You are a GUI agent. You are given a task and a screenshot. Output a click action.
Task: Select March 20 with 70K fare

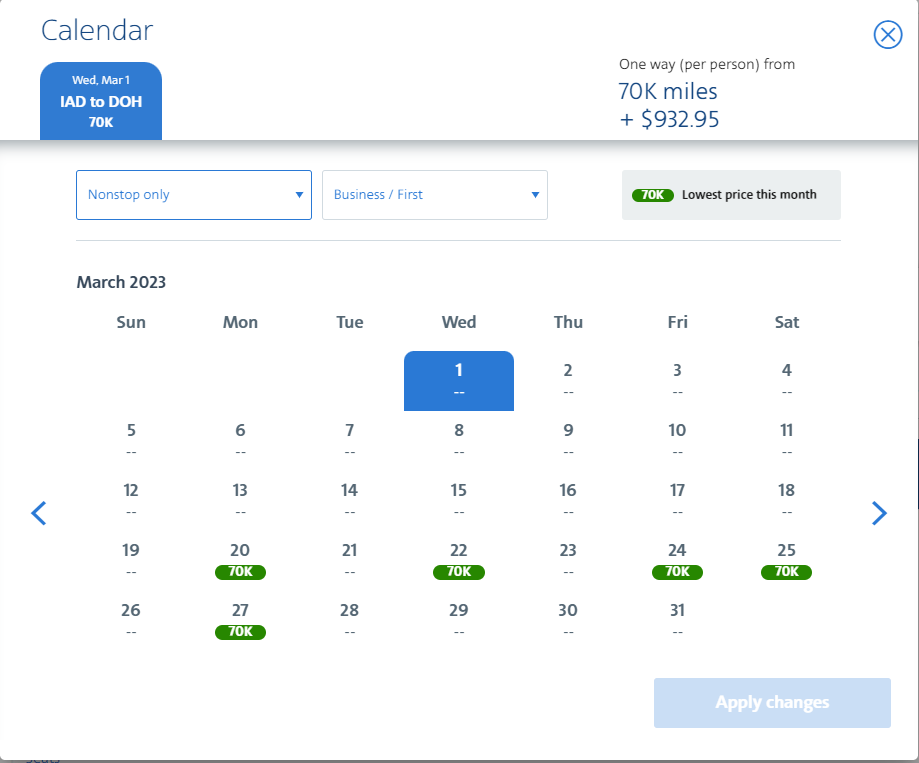(240, 560)
